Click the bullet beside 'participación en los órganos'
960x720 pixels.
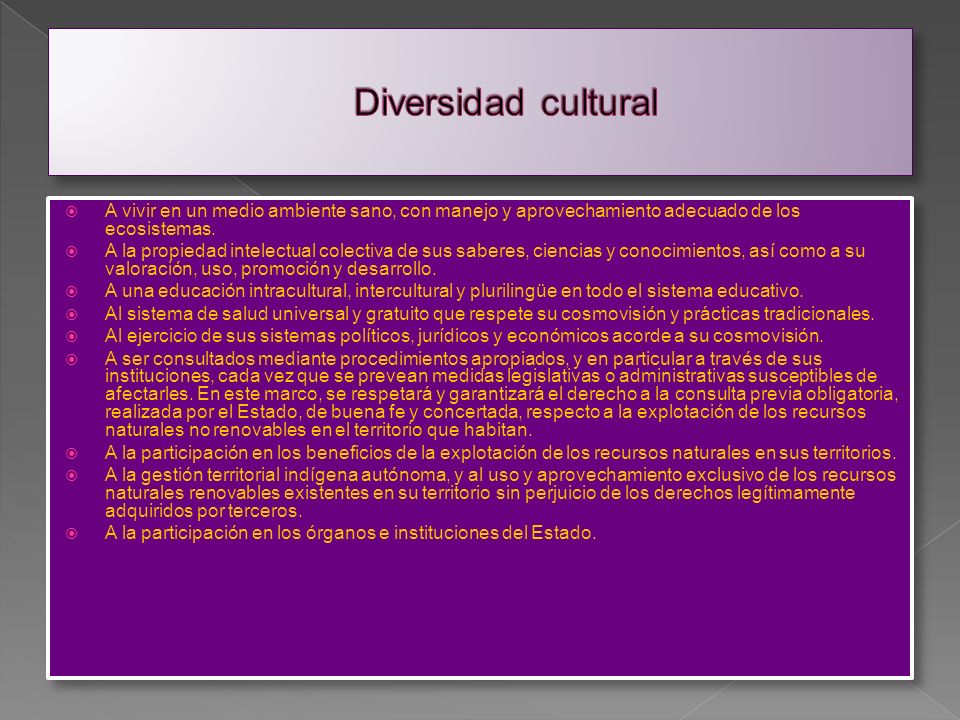(72, 534)
